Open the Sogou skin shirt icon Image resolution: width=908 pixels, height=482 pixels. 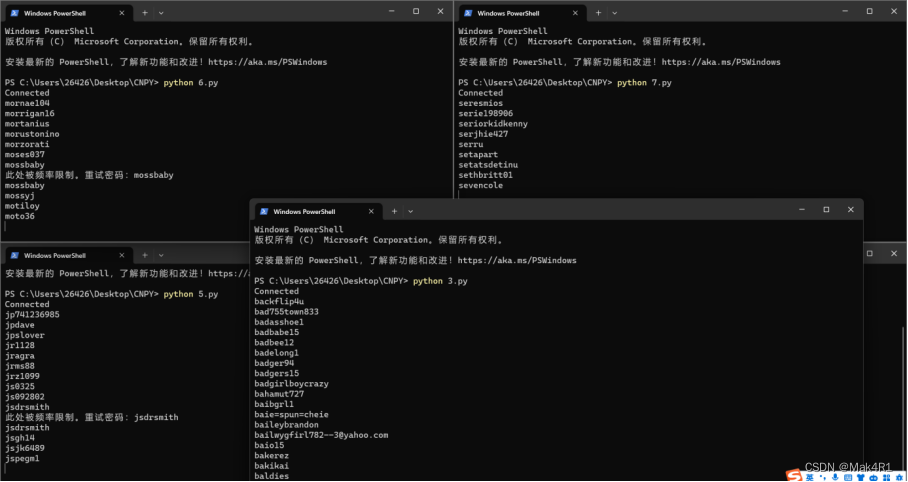click(861, 477)
